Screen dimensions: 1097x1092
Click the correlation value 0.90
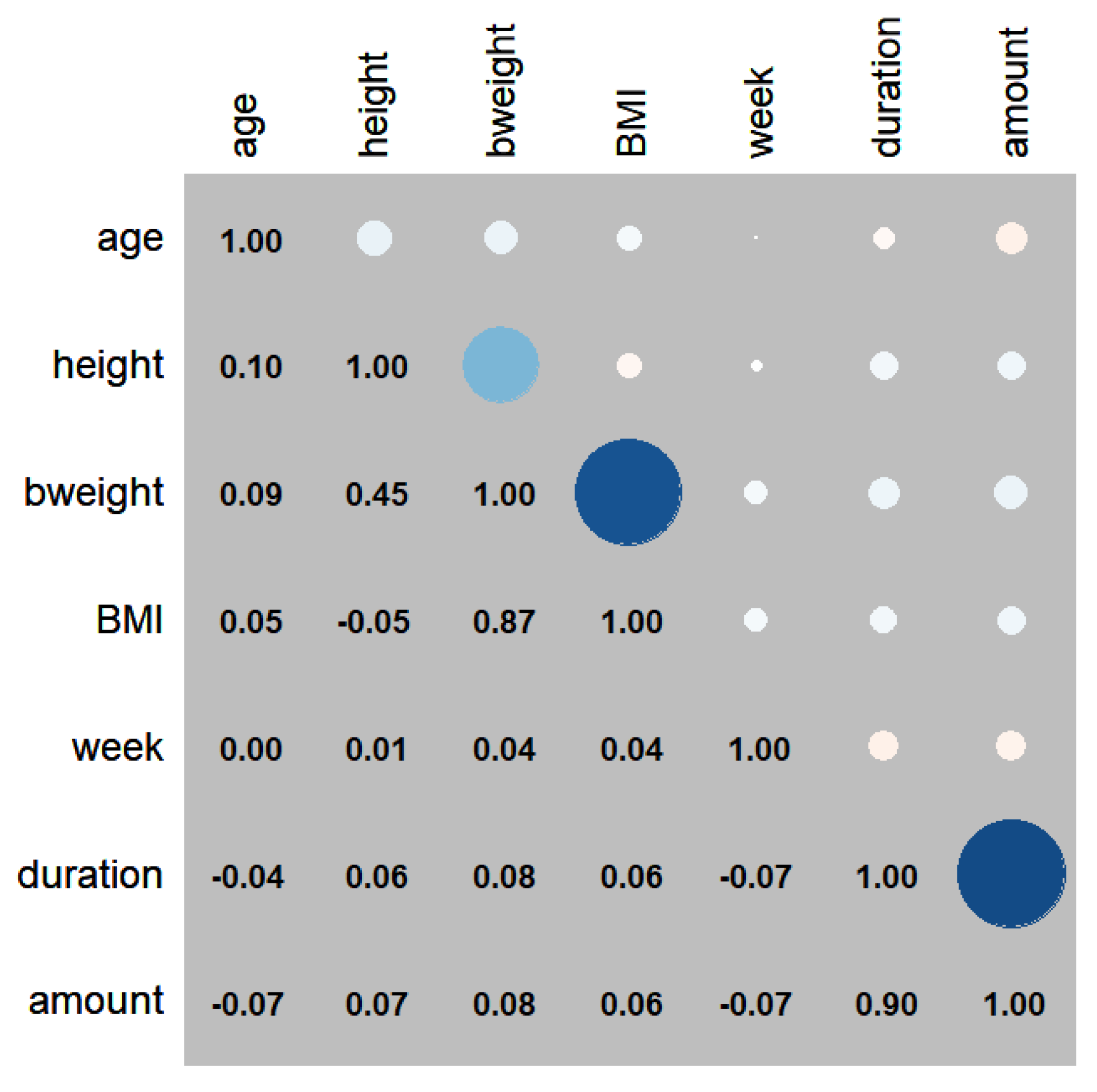pyautogui.click(x=886, y=1004)
